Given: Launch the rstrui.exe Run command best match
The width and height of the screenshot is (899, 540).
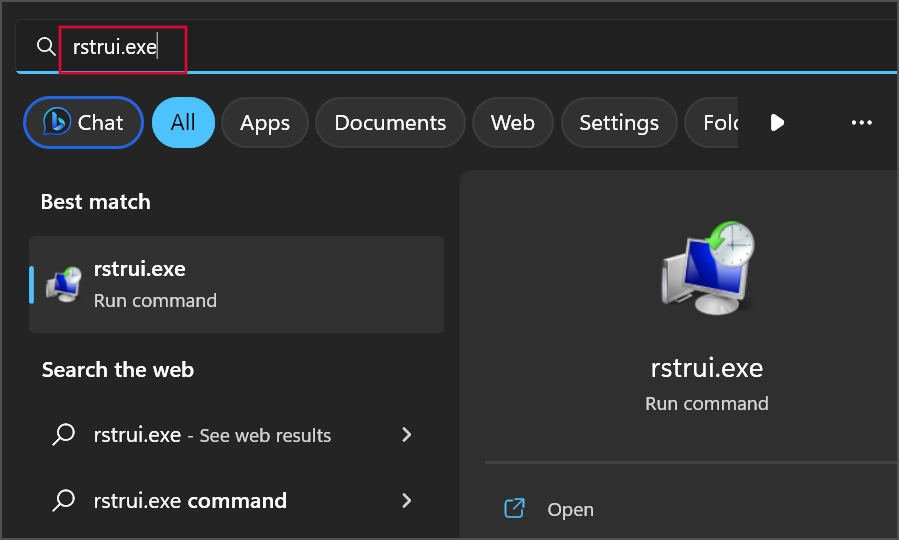Looking at the screenshot, I should pos(237,284).
